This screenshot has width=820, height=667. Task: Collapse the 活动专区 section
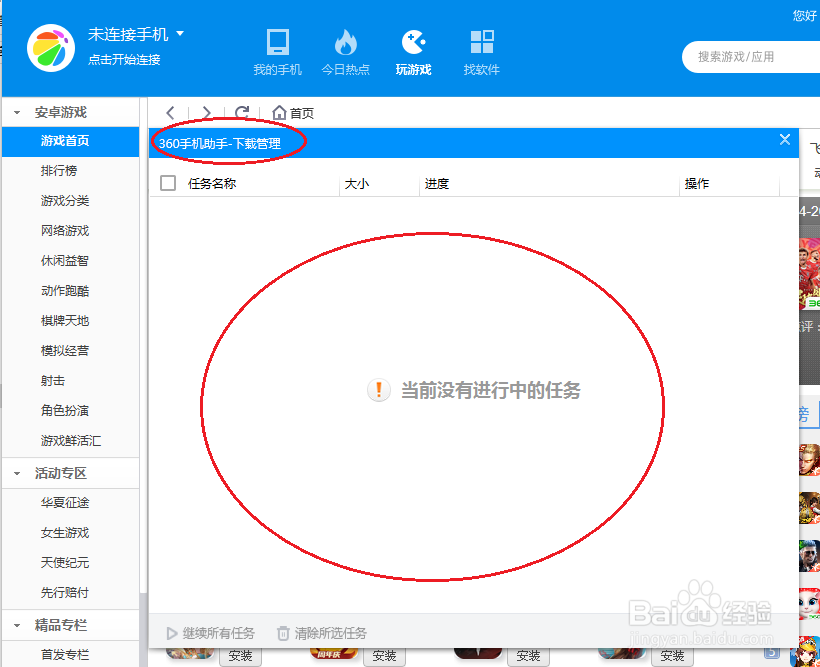[17, 473]
